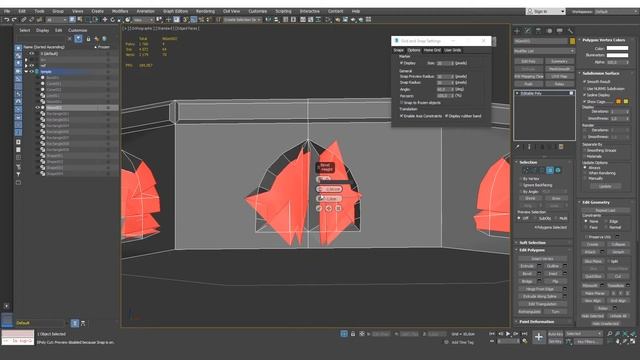Undo the last action in toolbar
Screen dimensions: 640x360
point(7,20)
